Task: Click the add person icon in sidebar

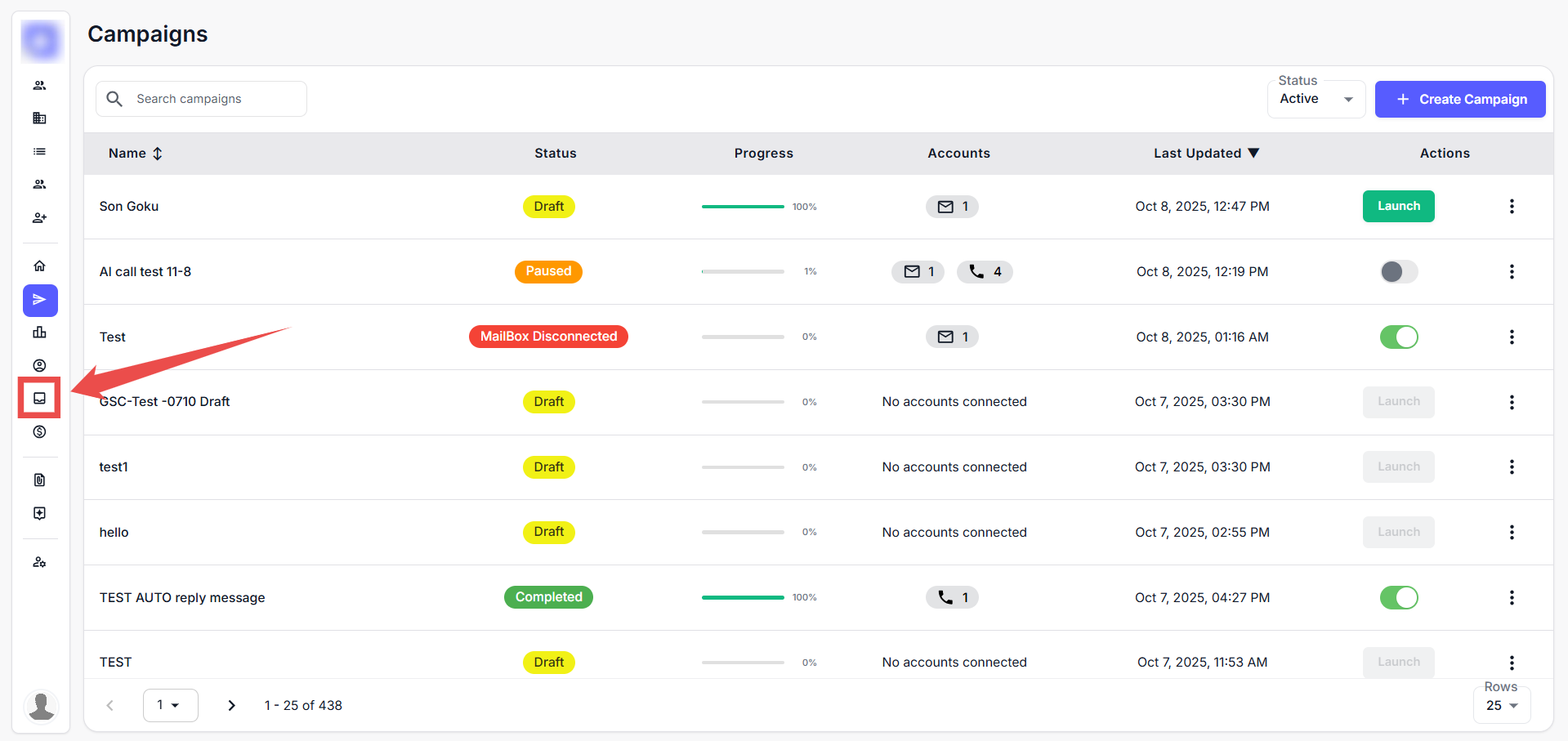Action: (39, 218)
